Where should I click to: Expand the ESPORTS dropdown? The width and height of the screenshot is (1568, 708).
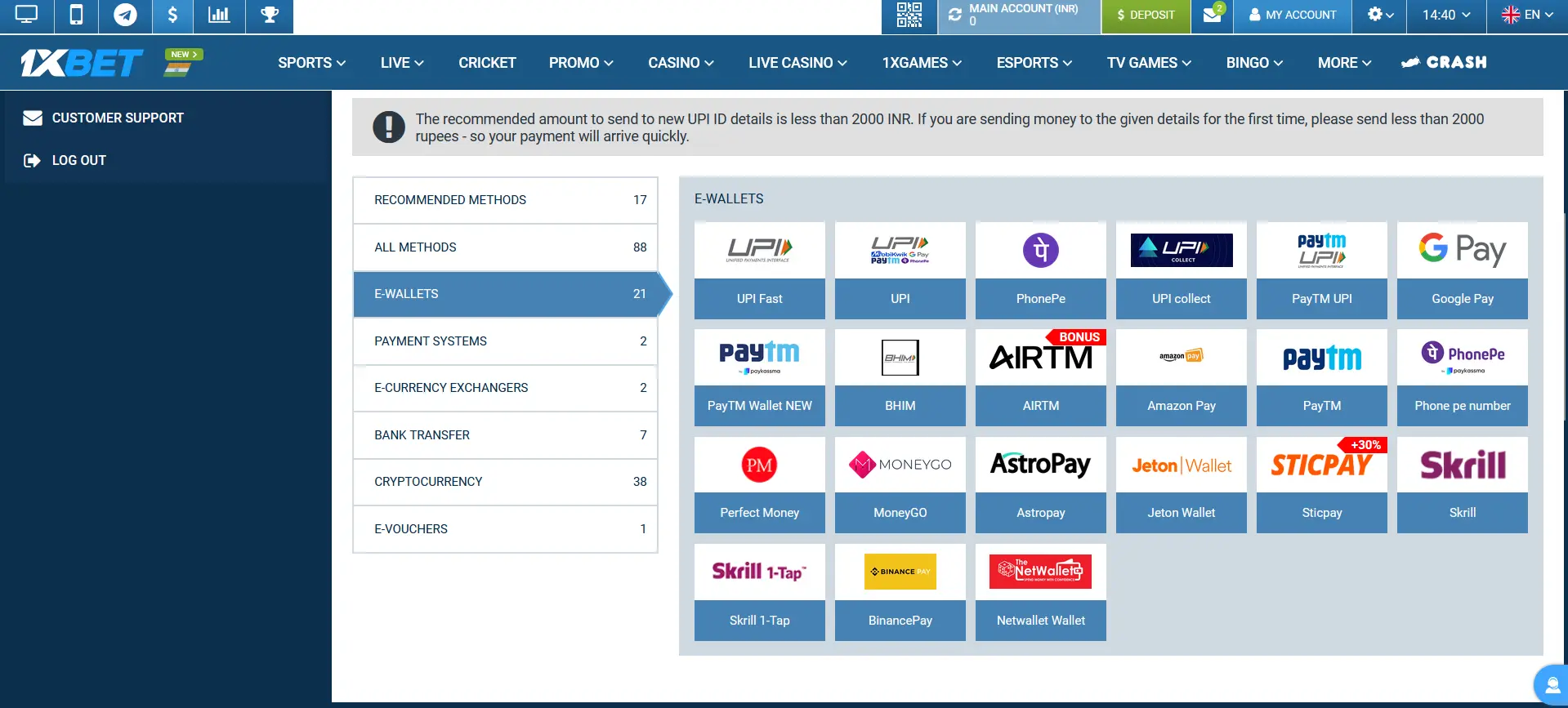(1034, 63)
